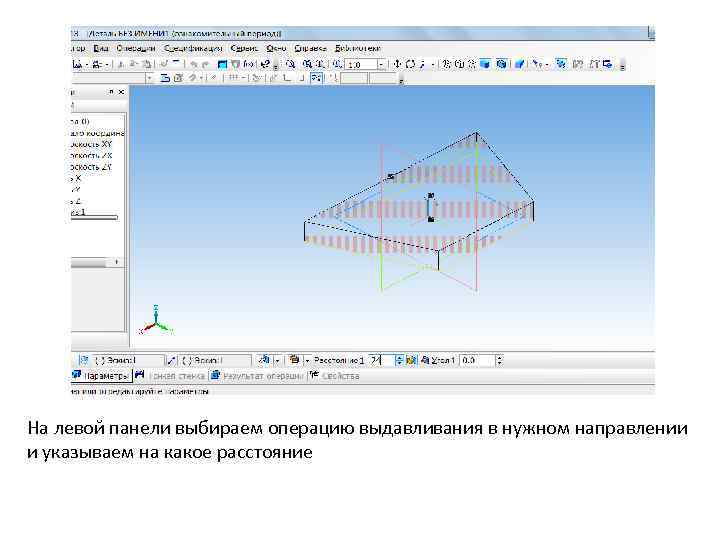Select Ось Z in model tree
The width and height of the screenshot is (720, 540).
tap(76, 201)
